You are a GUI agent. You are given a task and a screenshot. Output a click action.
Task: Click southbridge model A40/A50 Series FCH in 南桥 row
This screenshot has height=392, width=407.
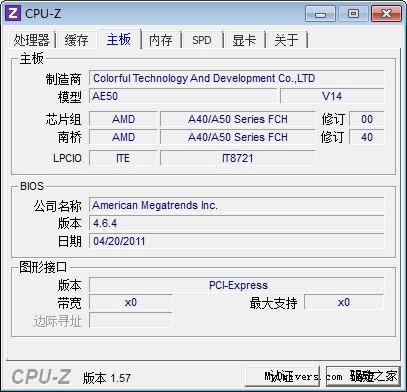(237, 137)
